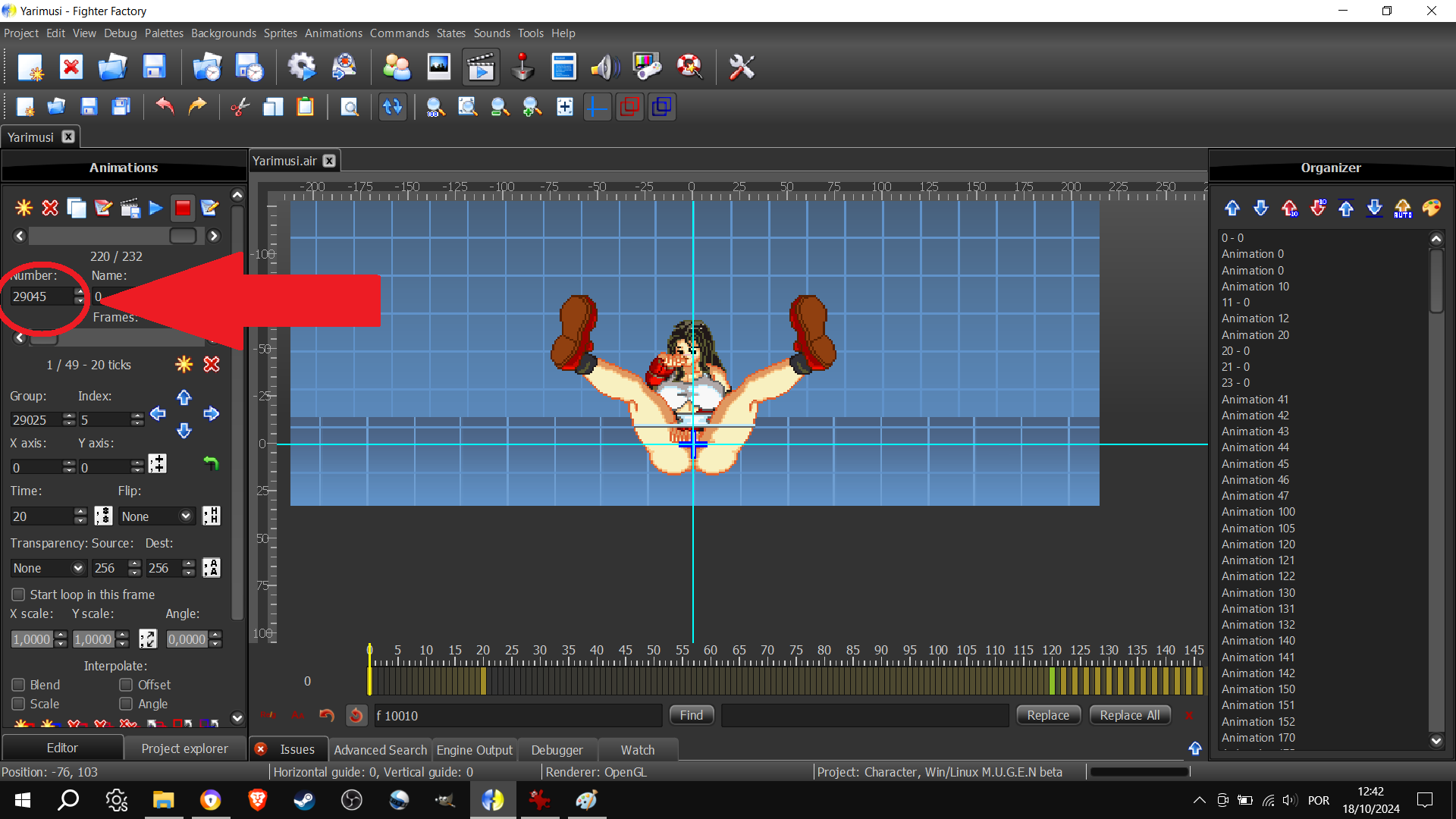Play the animation with blue arrow
1456x819 pixels.
155,208
